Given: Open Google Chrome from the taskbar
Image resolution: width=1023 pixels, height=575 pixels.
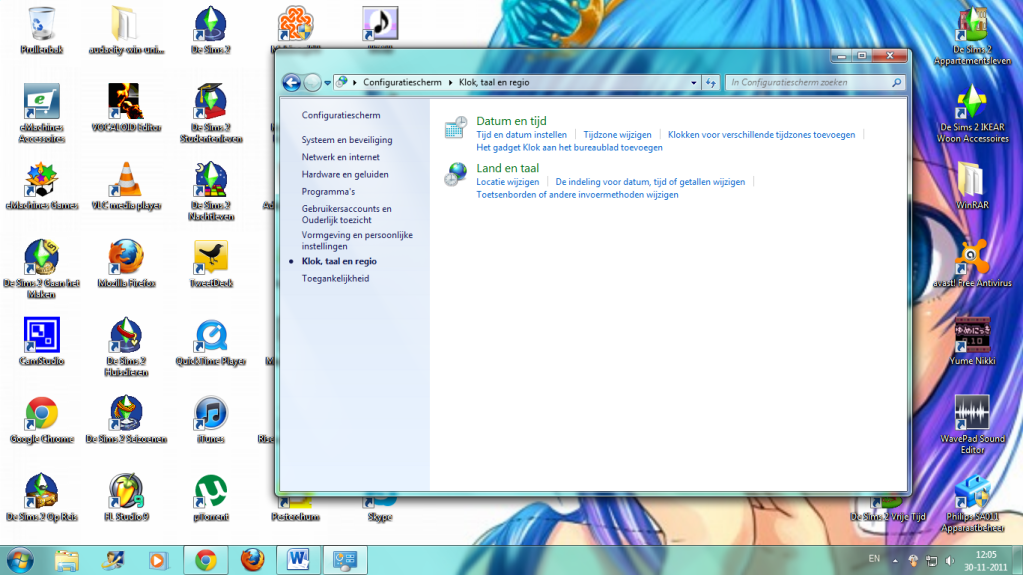Looking at the screenshot, I should [206, 559].
